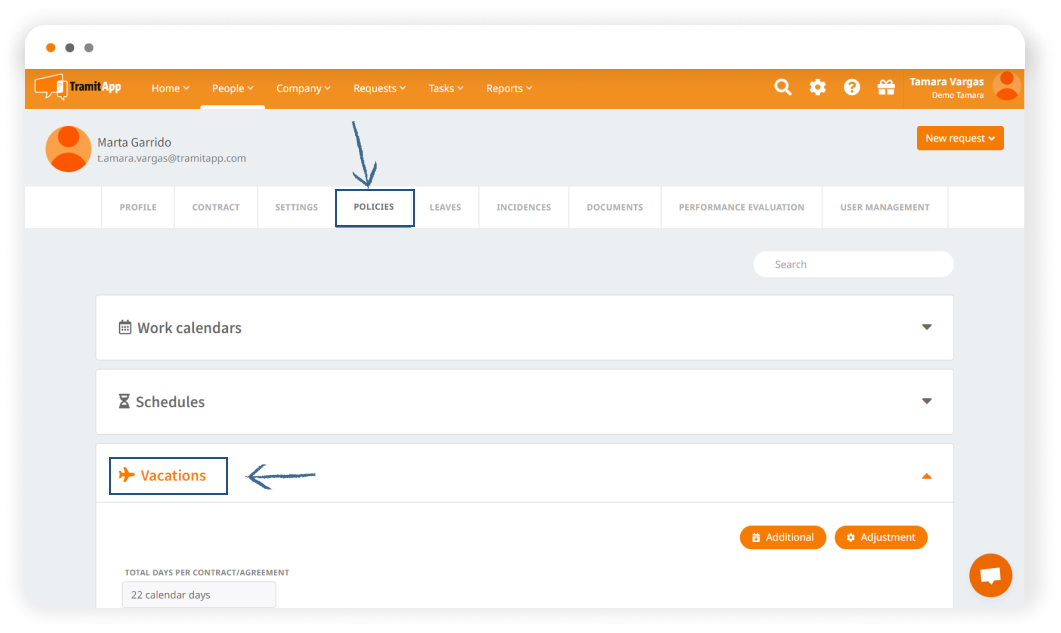Open the gift box icon

click(x=886, y=88)
